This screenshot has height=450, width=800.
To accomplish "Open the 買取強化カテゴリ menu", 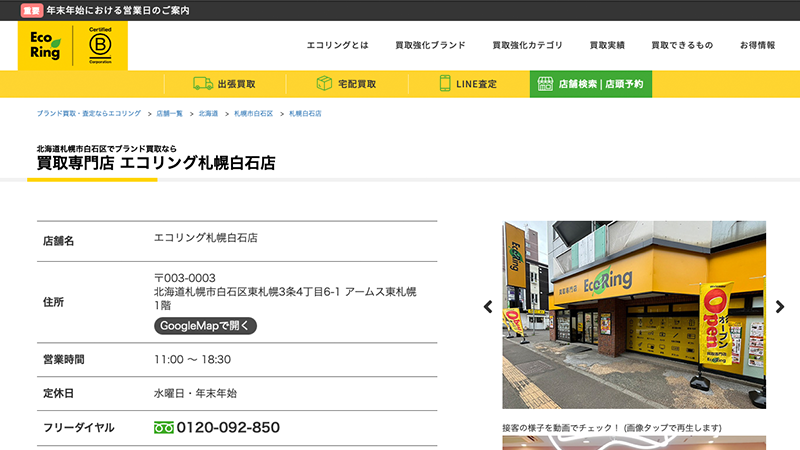I will click(527, 45).
